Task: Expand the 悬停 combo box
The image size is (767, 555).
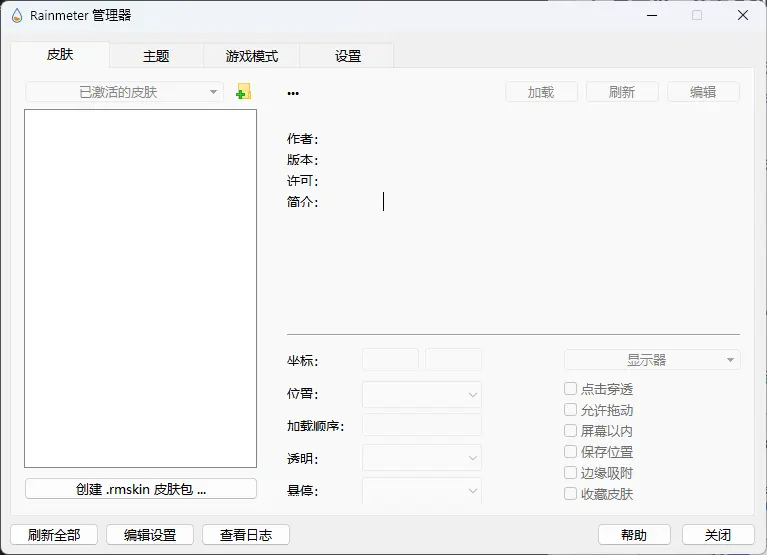Action: click(x=421, y=491)
